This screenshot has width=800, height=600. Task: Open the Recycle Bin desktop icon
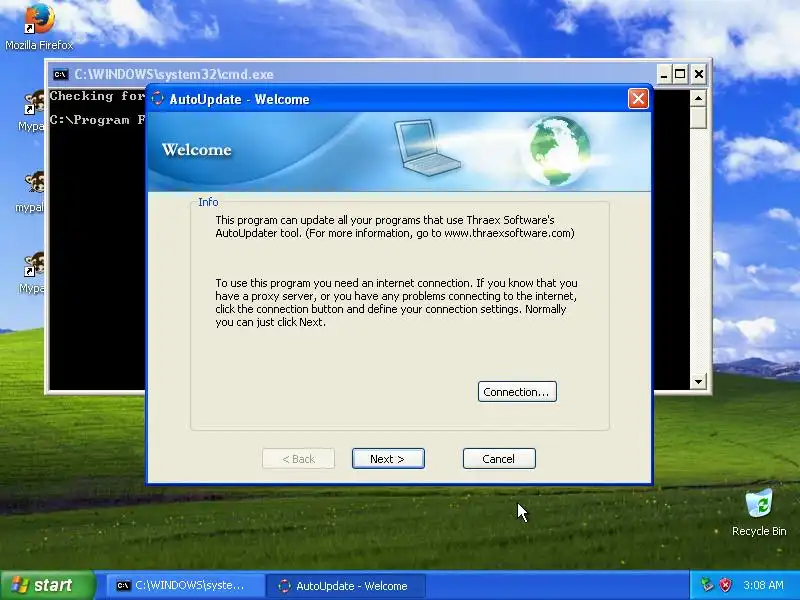pyautogui.click(x=759, y=513)
